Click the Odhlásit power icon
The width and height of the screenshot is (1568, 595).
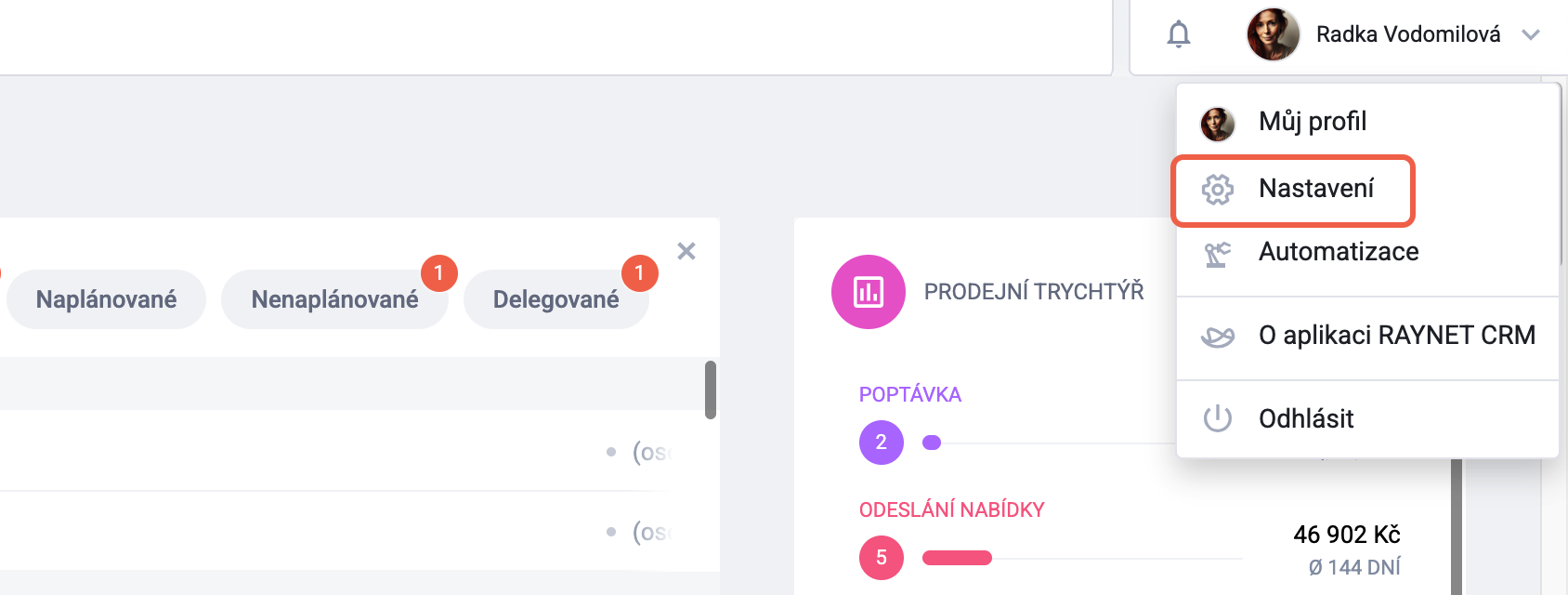coord(1217,418)
